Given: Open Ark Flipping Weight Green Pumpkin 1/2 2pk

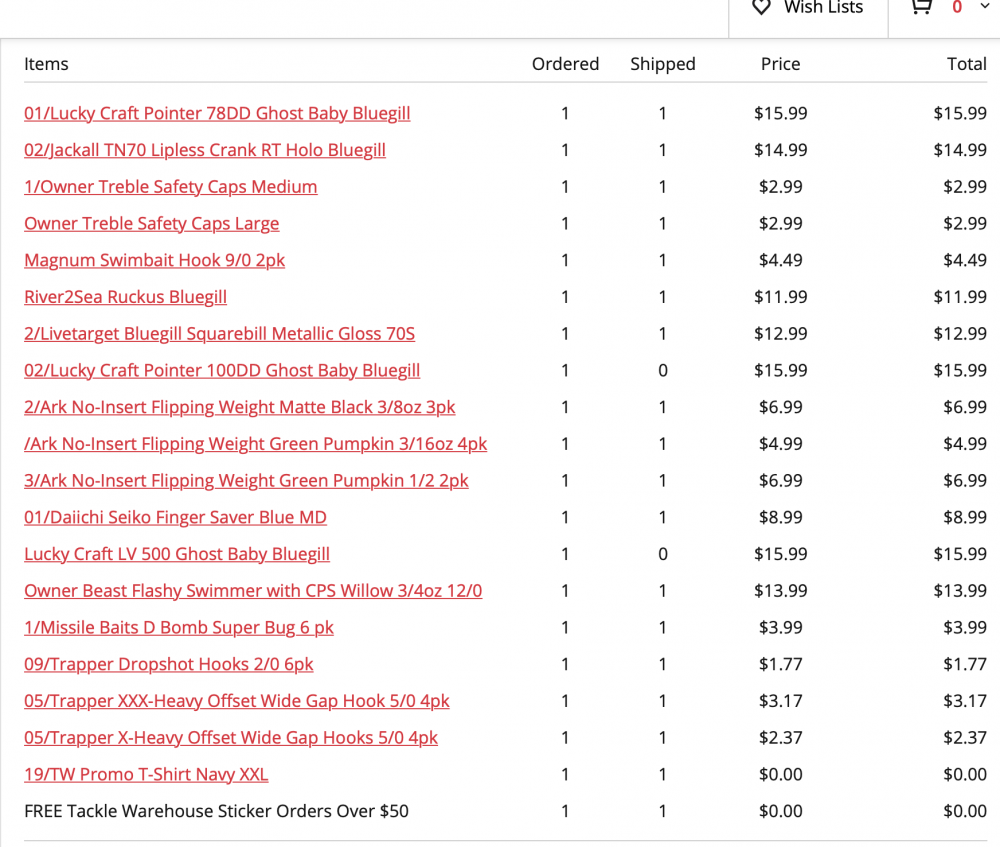Looking at the screenshot, I should 246,481.
